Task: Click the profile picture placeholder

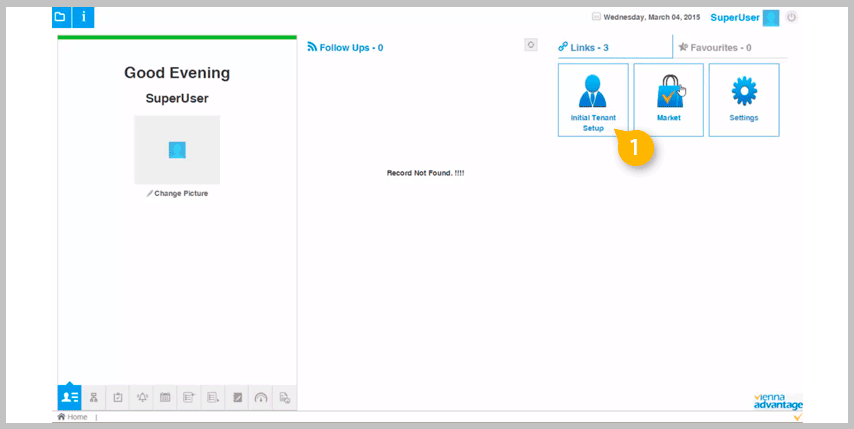Action: [177, 150]
